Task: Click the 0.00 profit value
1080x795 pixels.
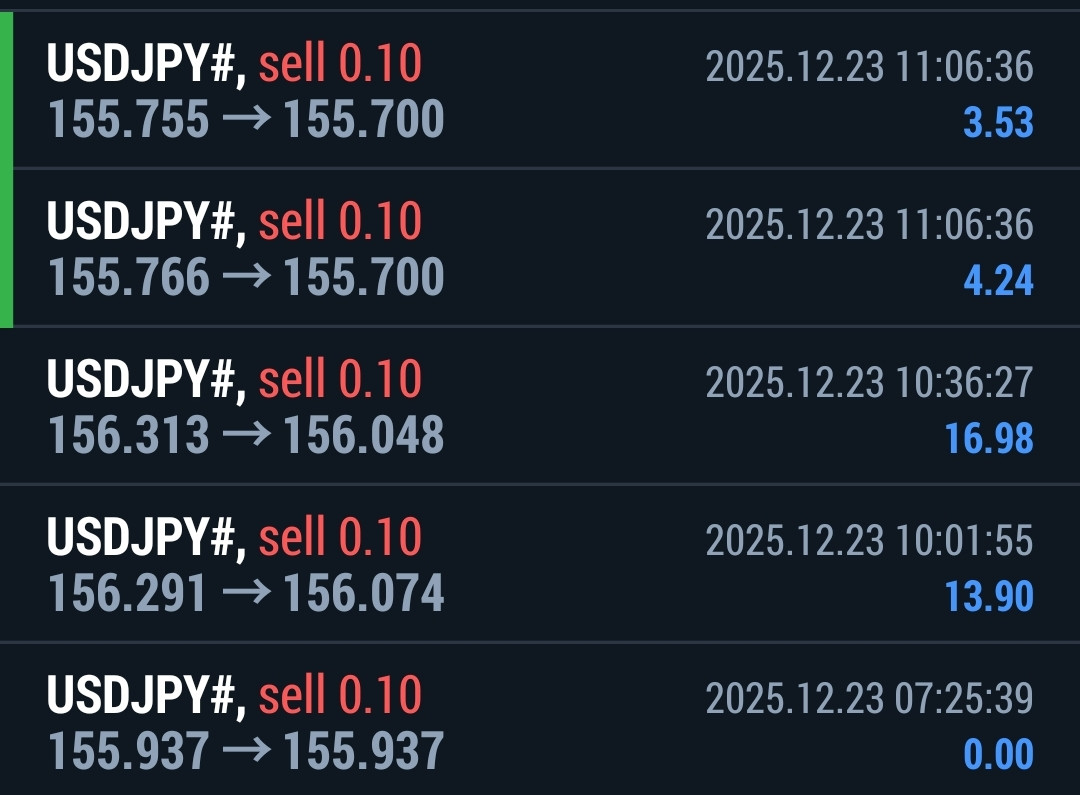Action: [997, 754]
